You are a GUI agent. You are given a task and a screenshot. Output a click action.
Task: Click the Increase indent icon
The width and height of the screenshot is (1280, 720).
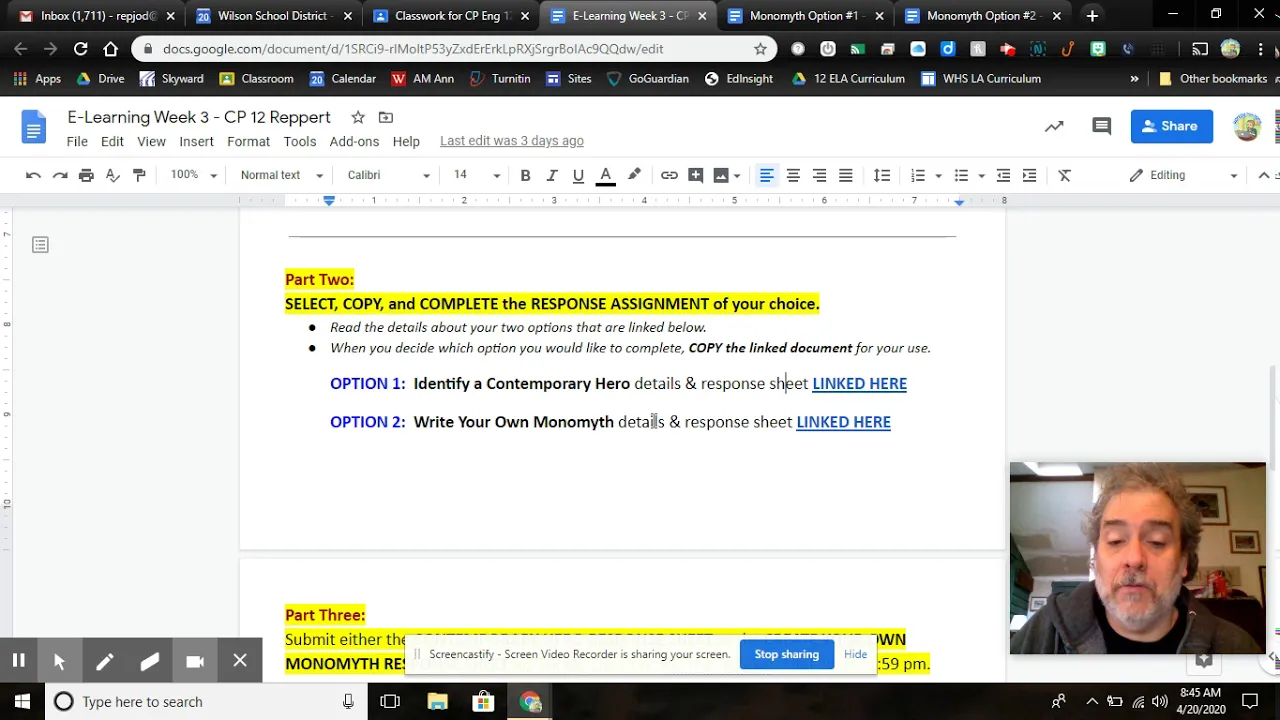pos(1029,175)
